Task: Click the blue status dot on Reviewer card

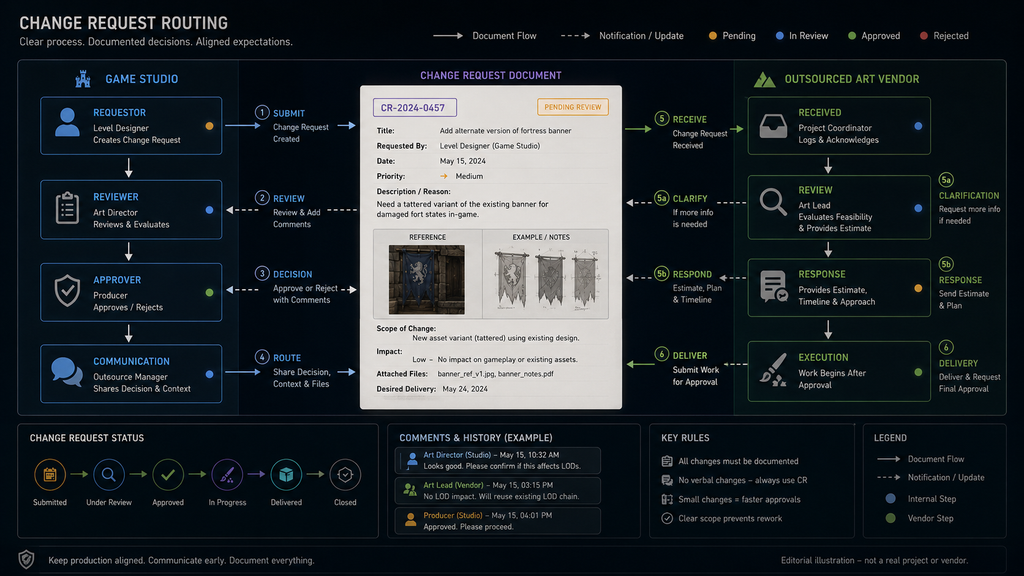Action: pyautogui.click(x=209, y=210)
